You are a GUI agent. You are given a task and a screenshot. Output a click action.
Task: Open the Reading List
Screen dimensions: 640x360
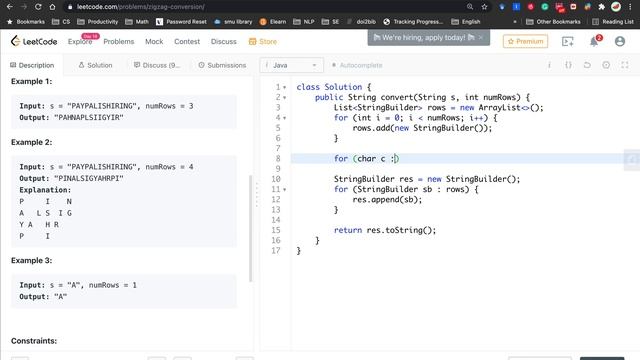pos(613,22)
